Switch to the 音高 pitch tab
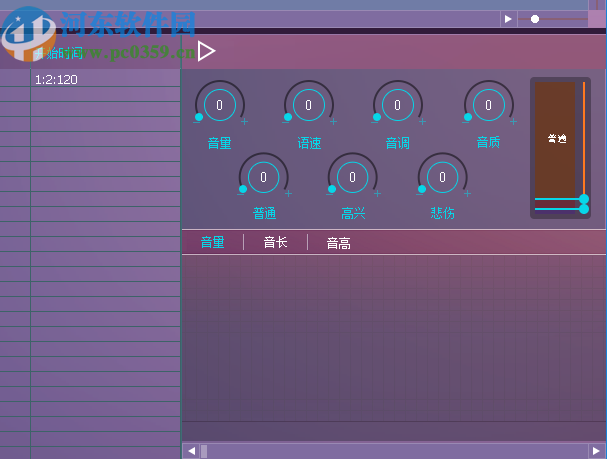The image size is (607, 459). (x=338, y=243)
